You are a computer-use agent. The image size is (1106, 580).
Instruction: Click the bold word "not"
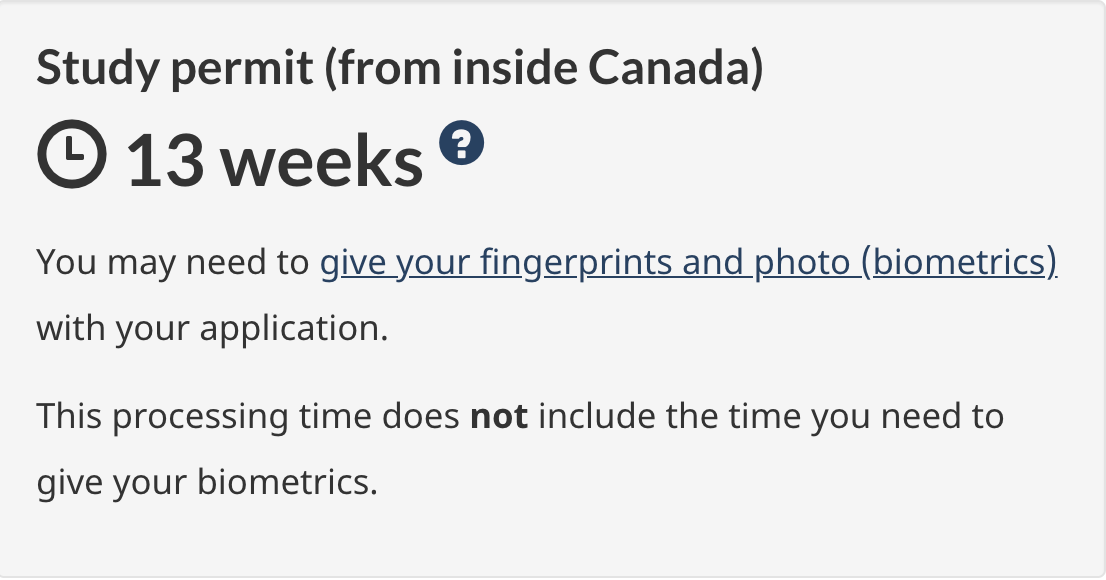[x=499, y=416]
